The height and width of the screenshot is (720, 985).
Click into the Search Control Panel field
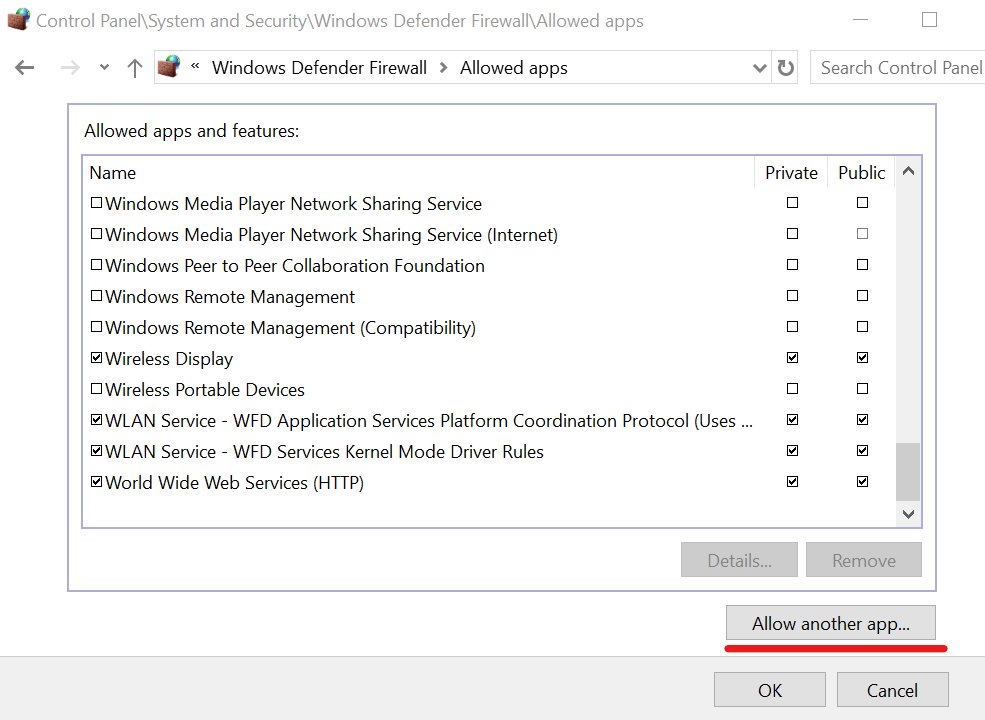click(x=898, y=67)
